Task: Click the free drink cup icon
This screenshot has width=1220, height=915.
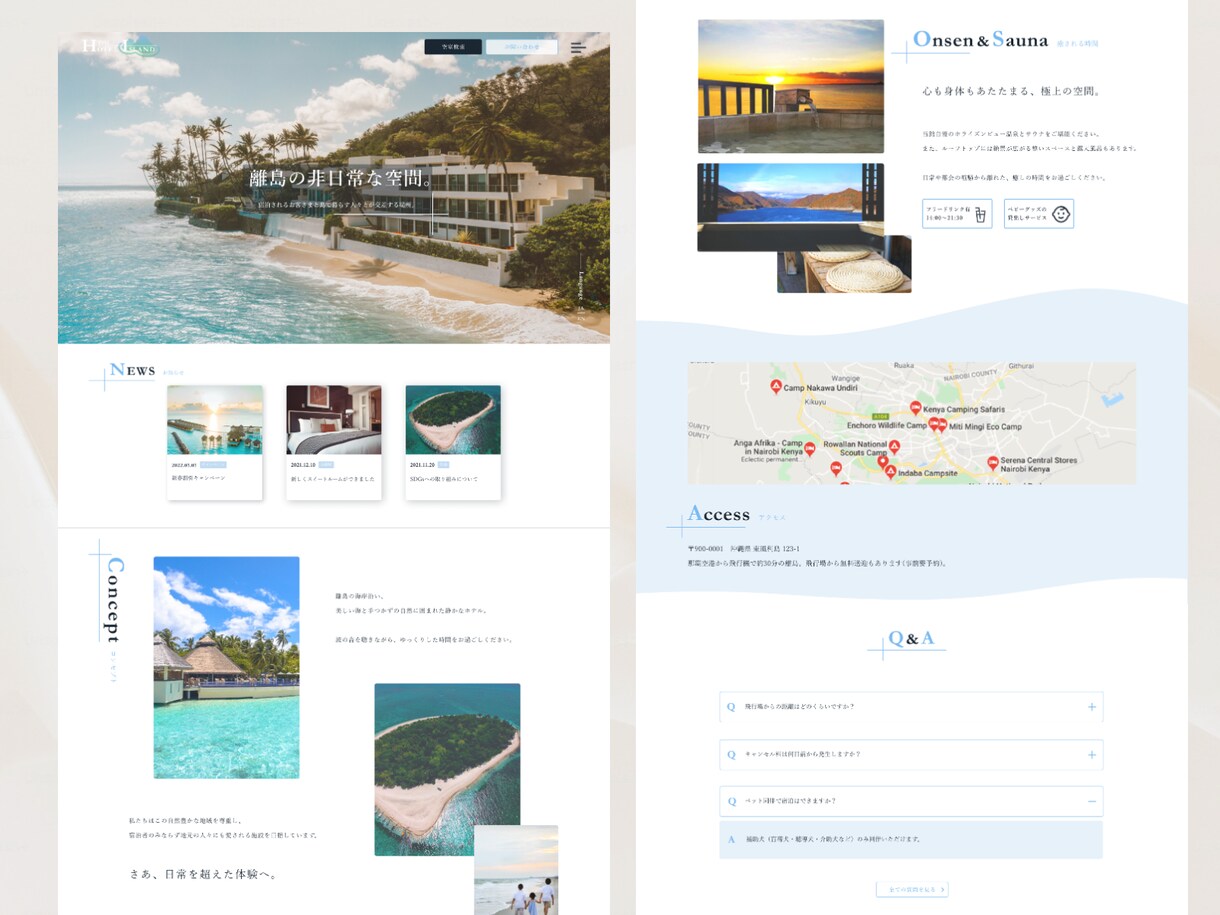Action: coord(980,214)
